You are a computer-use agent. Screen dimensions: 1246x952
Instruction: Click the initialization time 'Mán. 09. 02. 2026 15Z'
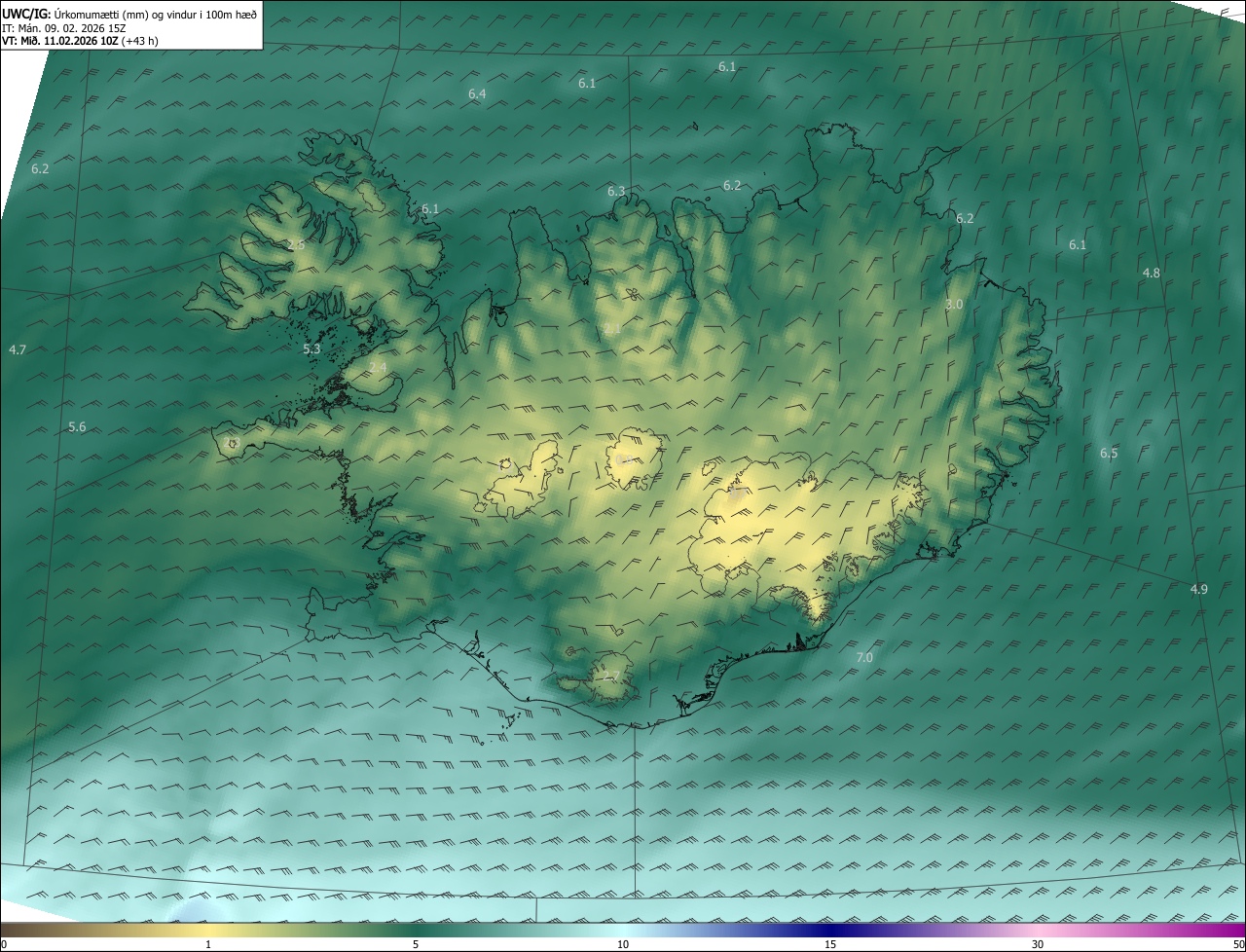coord(72,27)
